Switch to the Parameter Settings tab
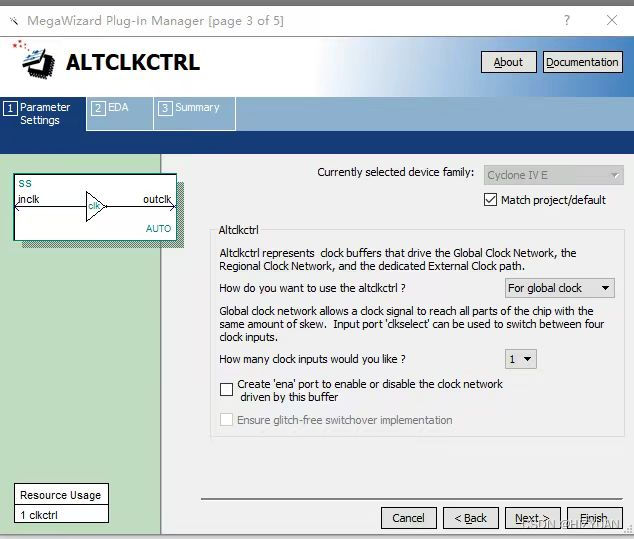 click(43, 114)
